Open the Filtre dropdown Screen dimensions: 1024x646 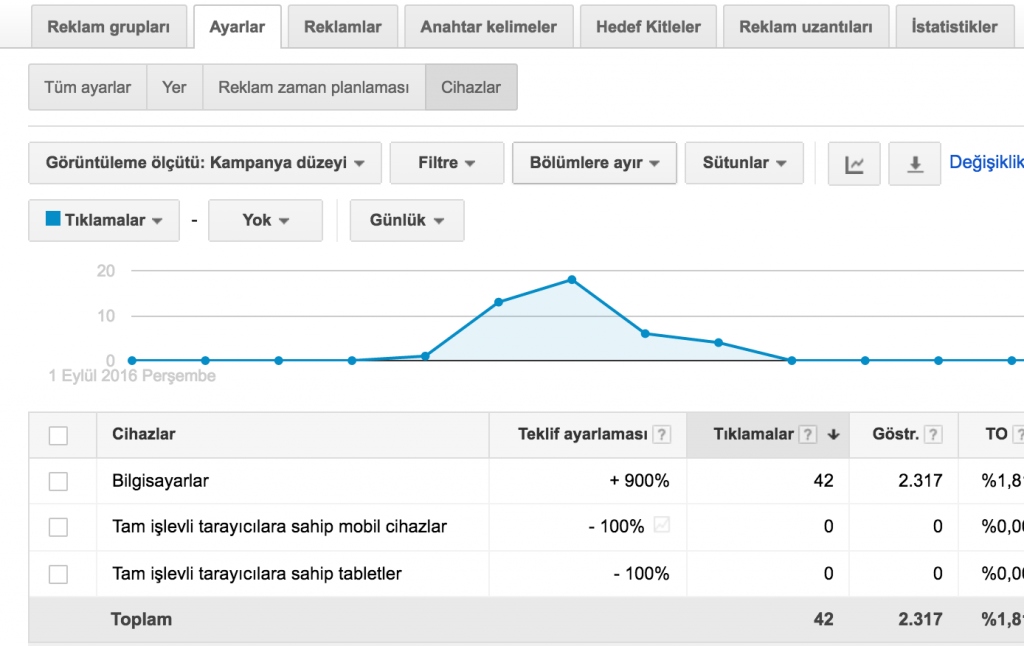(x=446, y=163)
